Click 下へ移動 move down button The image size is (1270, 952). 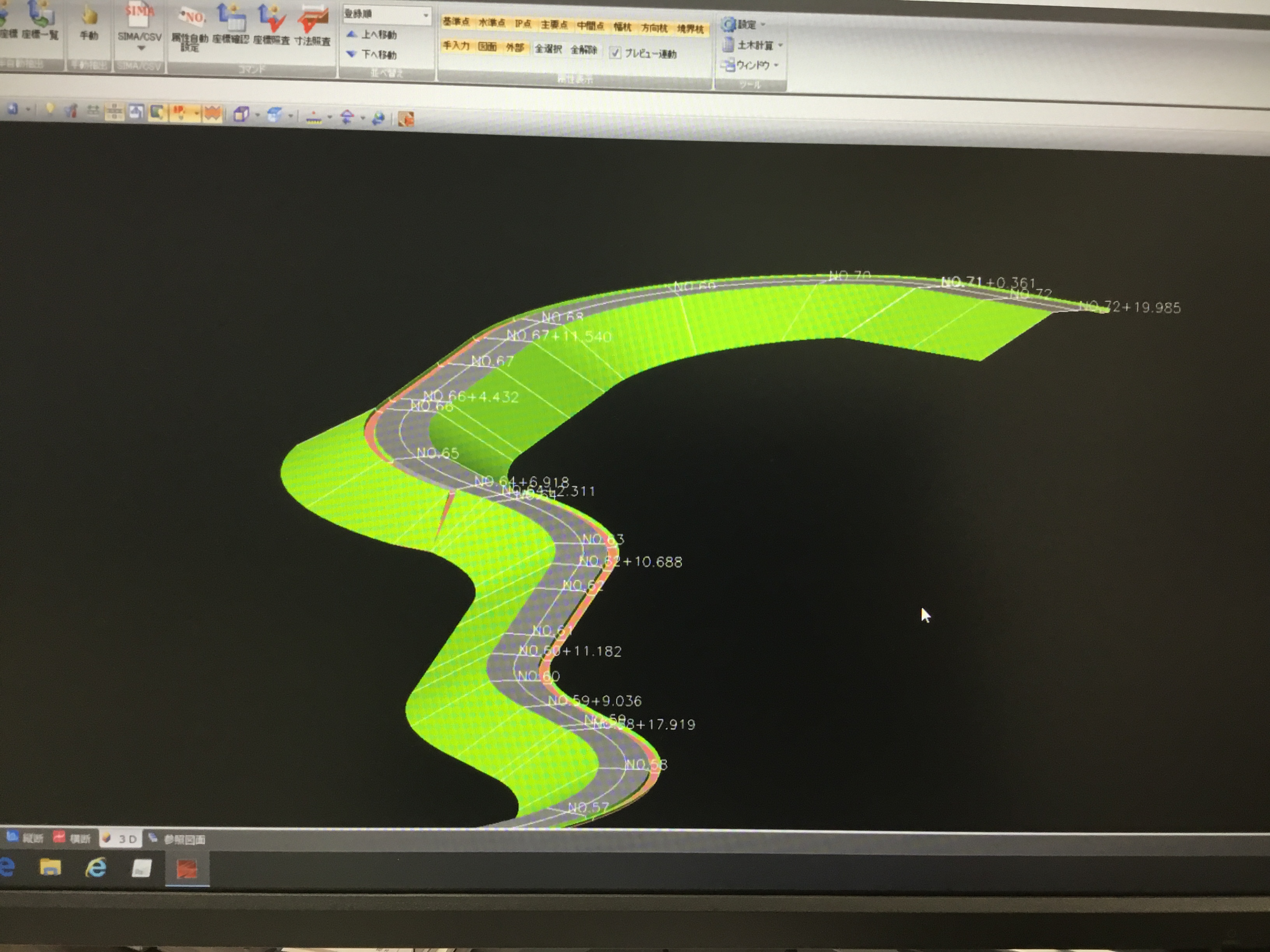click(372, 54)
